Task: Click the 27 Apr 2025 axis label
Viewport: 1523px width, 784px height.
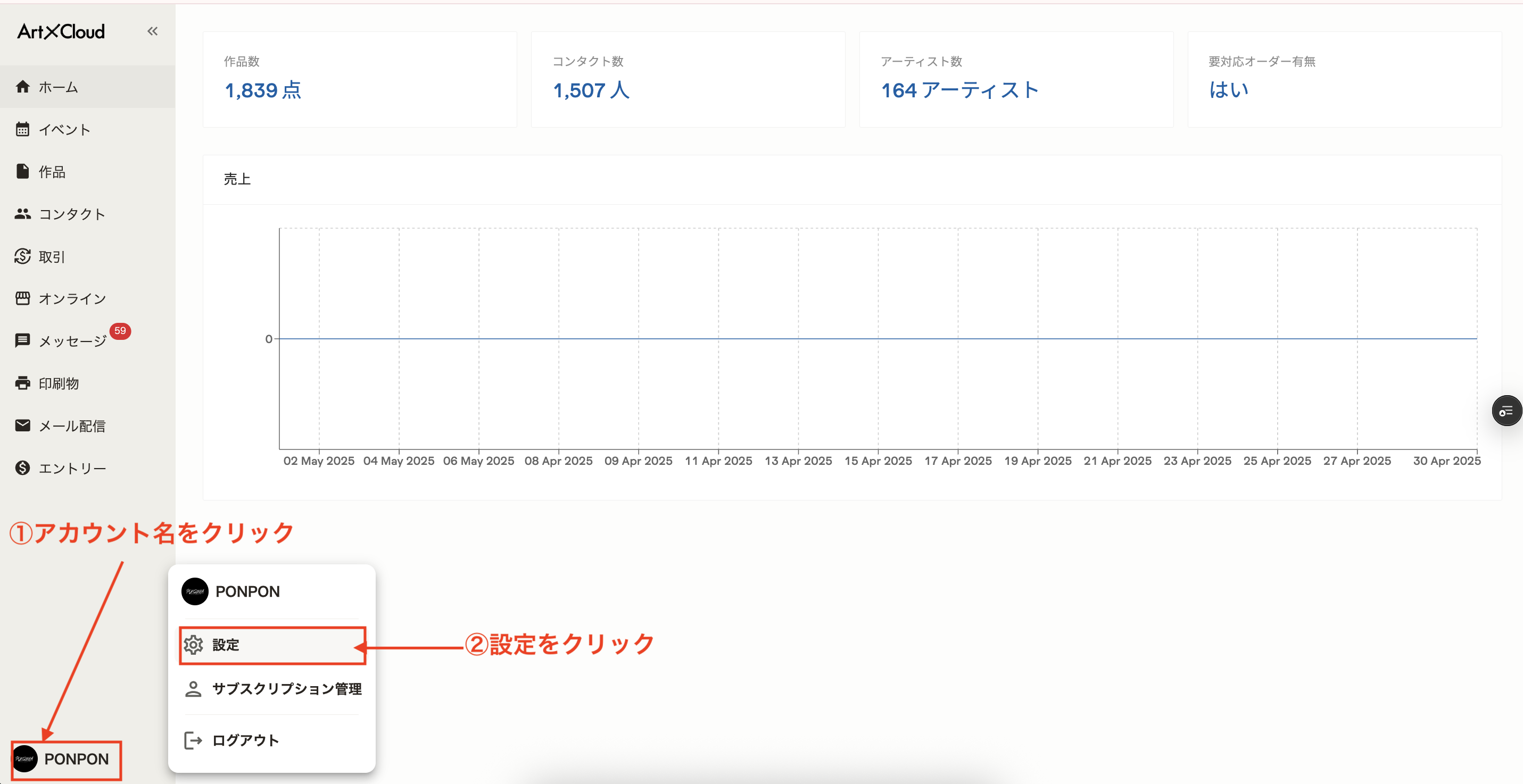Action: click(x=1357, y=461)
